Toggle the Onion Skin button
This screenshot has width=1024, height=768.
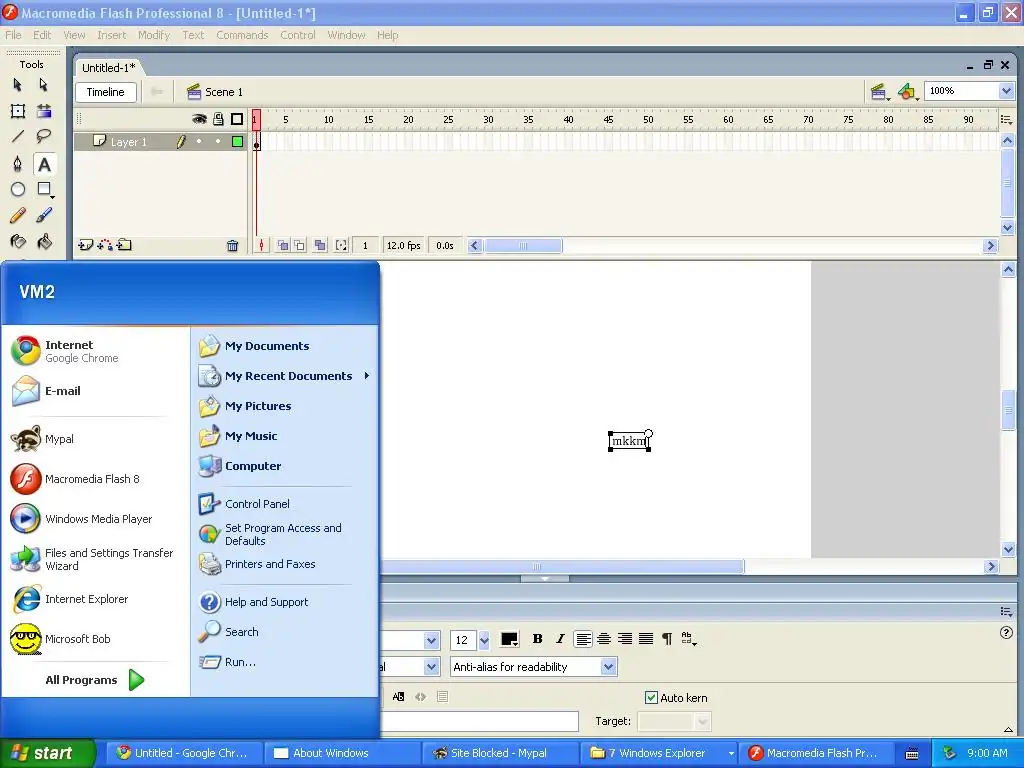click(x=283, y=246)
